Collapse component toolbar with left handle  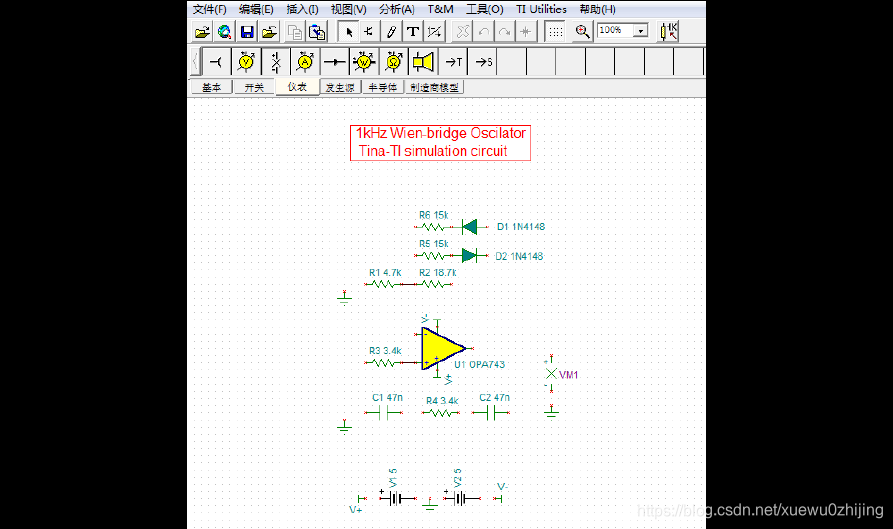(195, 61)
